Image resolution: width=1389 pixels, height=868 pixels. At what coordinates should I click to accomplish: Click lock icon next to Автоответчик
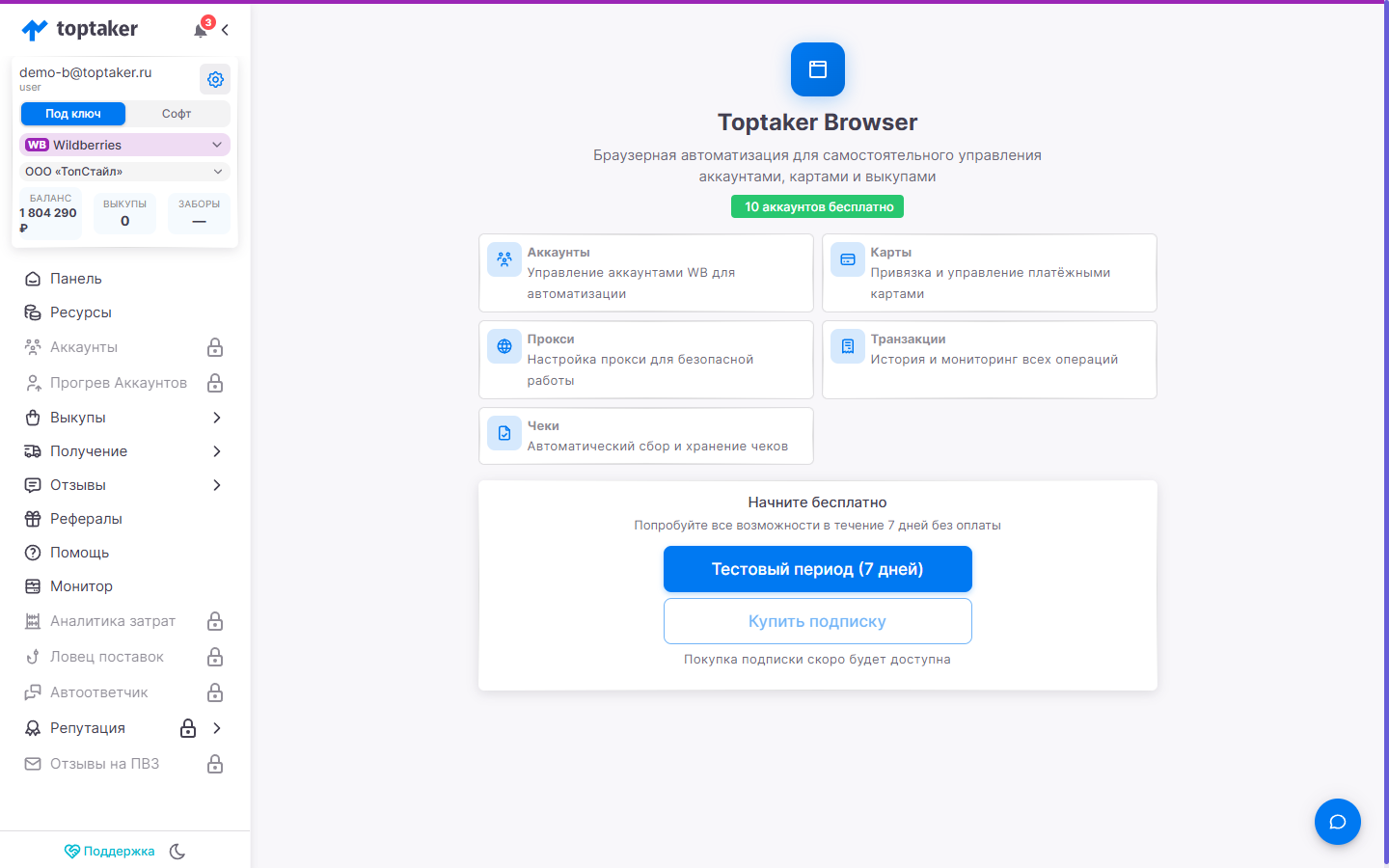215,692
